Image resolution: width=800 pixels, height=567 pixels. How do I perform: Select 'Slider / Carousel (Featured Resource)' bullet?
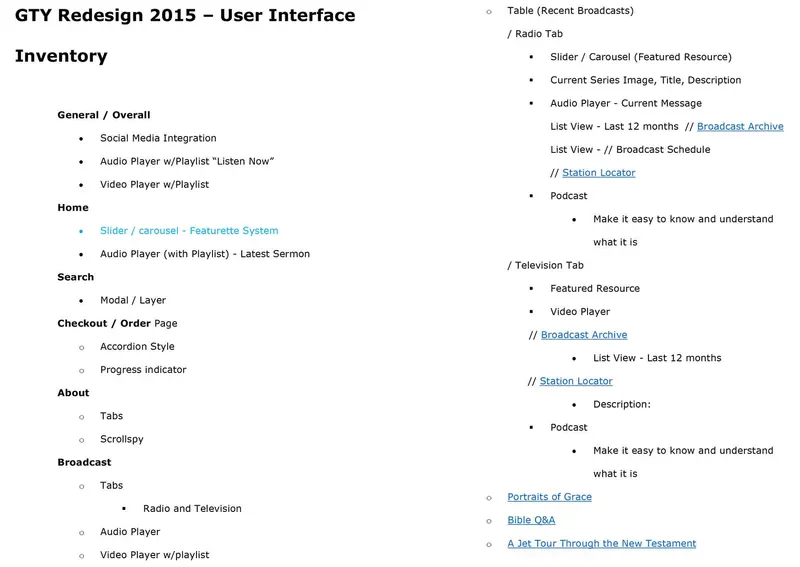[641, 57]
